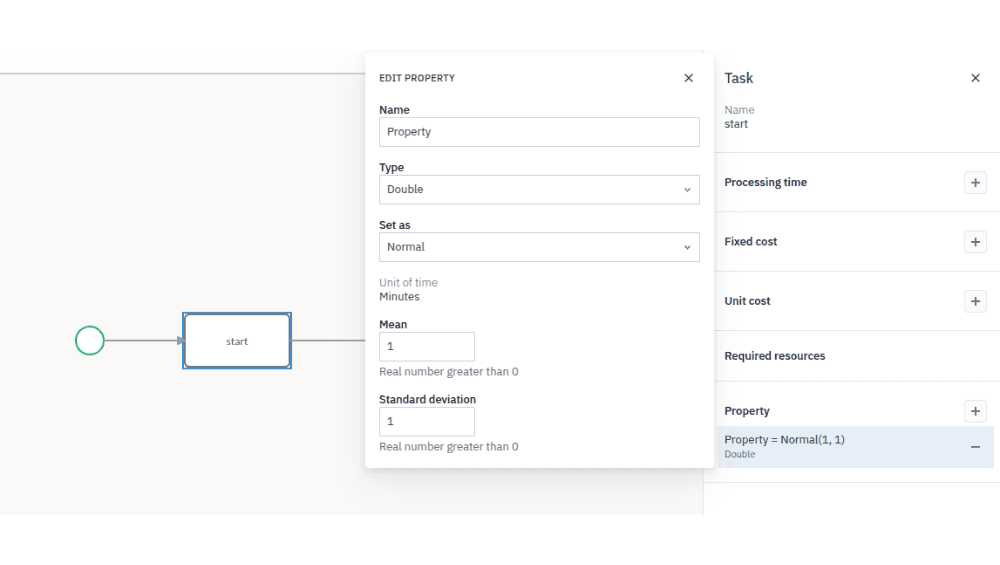Image resolution: width=1000 pixels, height=565 pixels.
Task: Click the task name "start" in Task panel
Action: 736,124
